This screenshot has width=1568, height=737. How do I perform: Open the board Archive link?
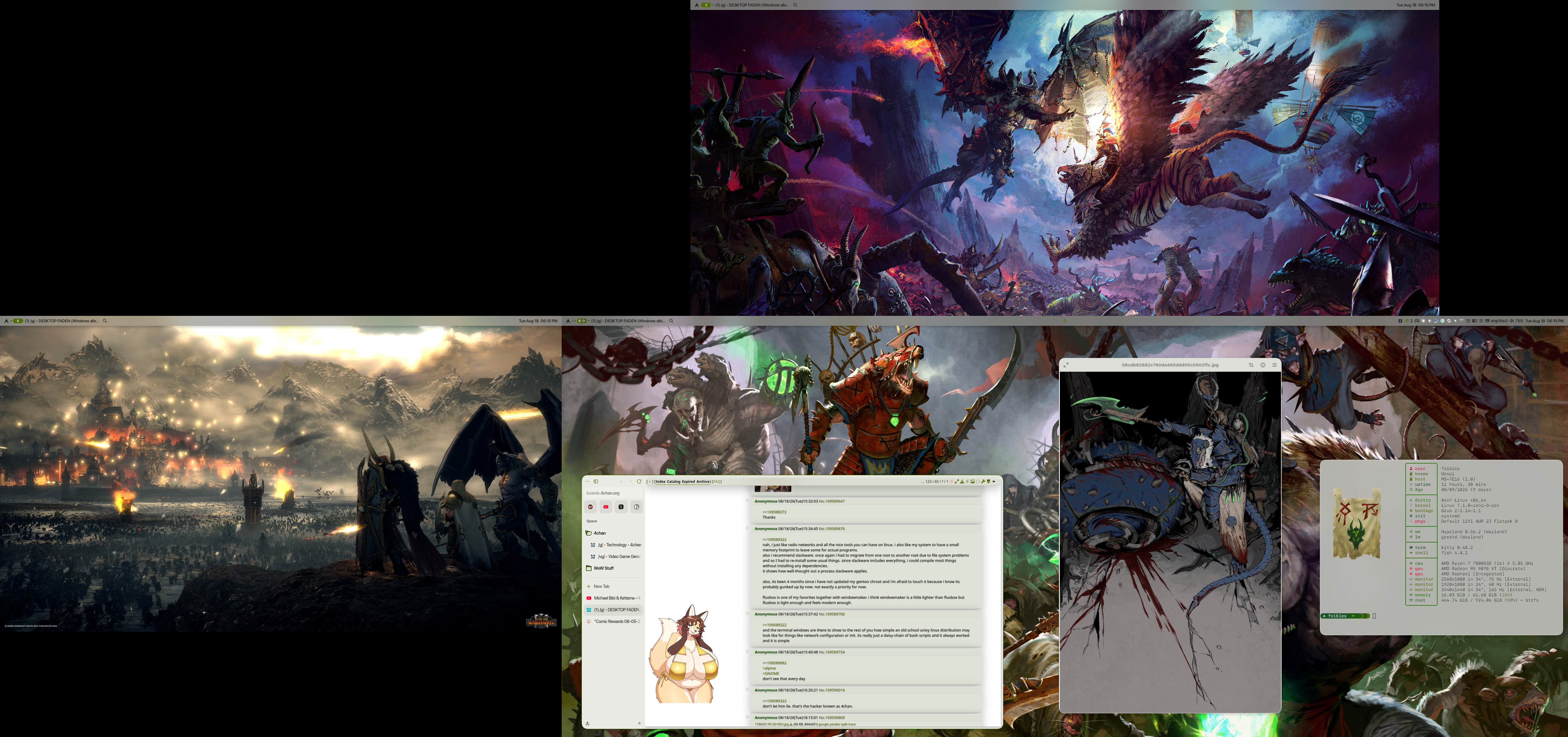click(703, 481)
